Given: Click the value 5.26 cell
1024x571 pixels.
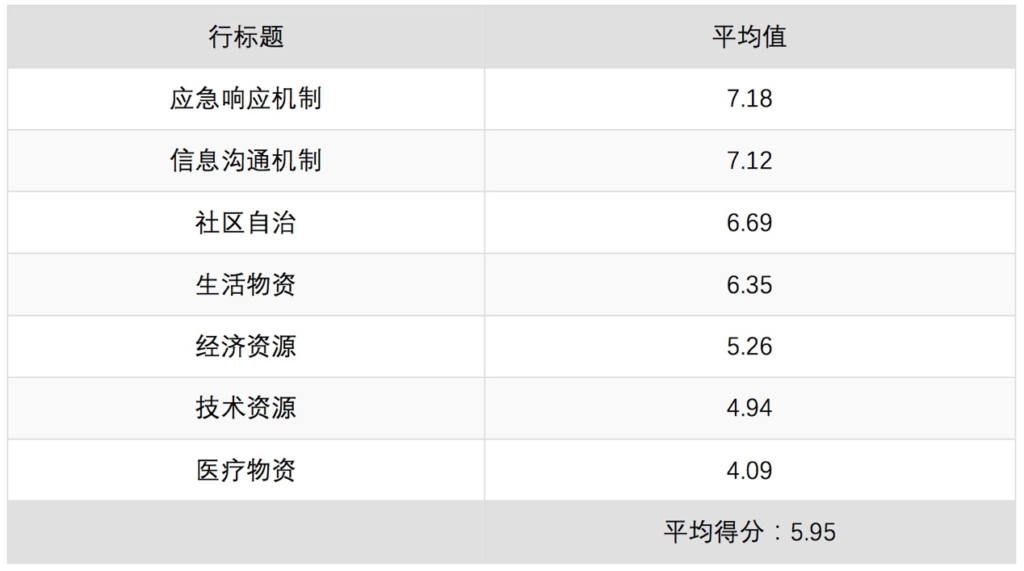Looking at the screenshot, I should [x=750, y=346].
